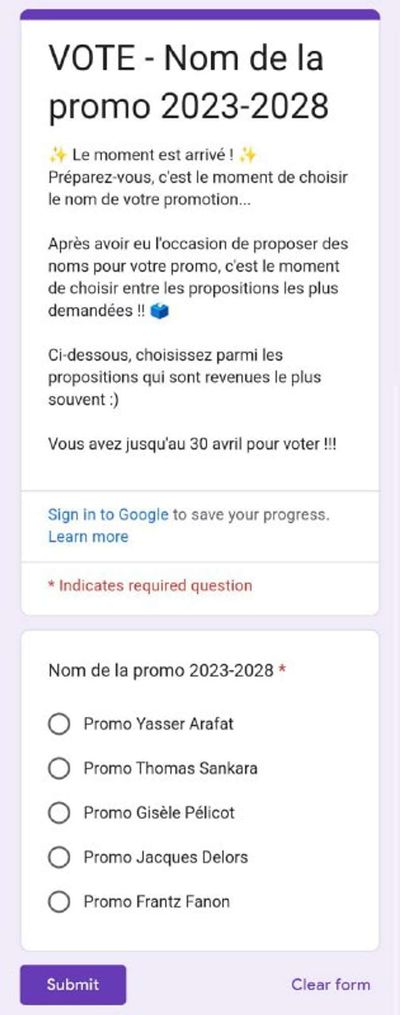The image size is (400, 1015).
Task: Select the Promo Yasser Arafat radio circle
Action: [x=59, y=724]
